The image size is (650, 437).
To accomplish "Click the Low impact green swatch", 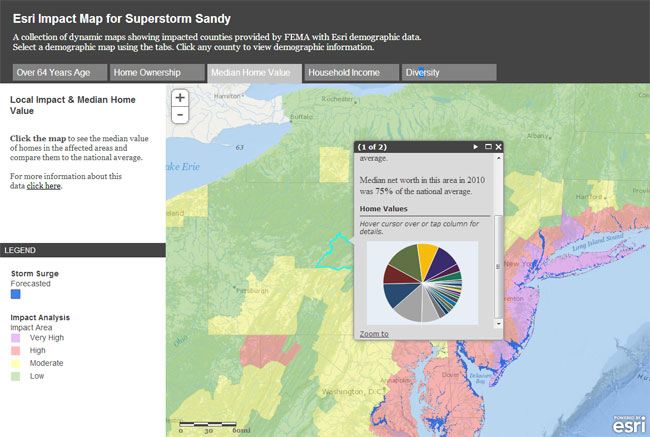I will [15, 376].
